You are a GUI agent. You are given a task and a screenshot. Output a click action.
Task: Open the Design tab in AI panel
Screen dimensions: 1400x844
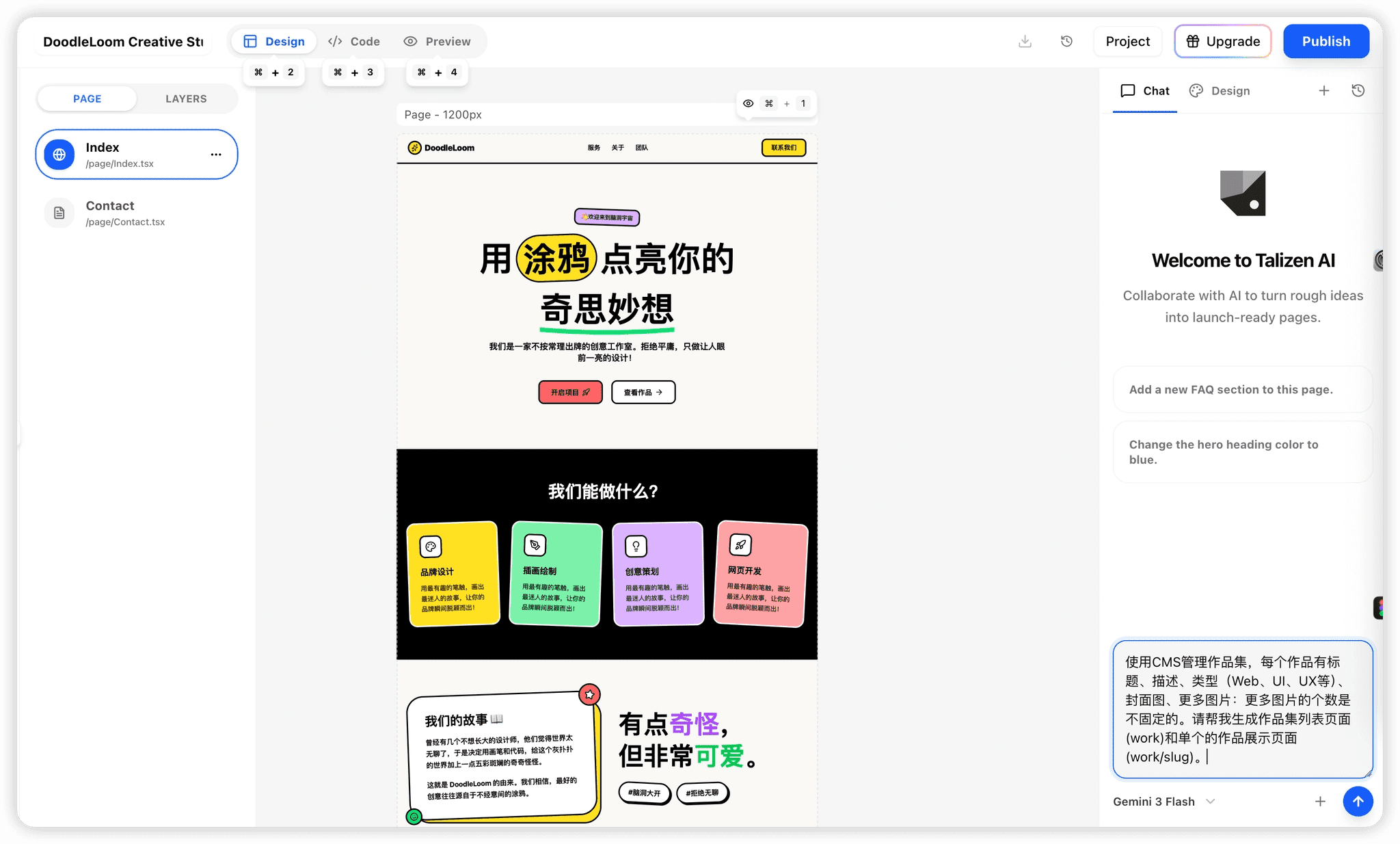[x=1220, y=91]
